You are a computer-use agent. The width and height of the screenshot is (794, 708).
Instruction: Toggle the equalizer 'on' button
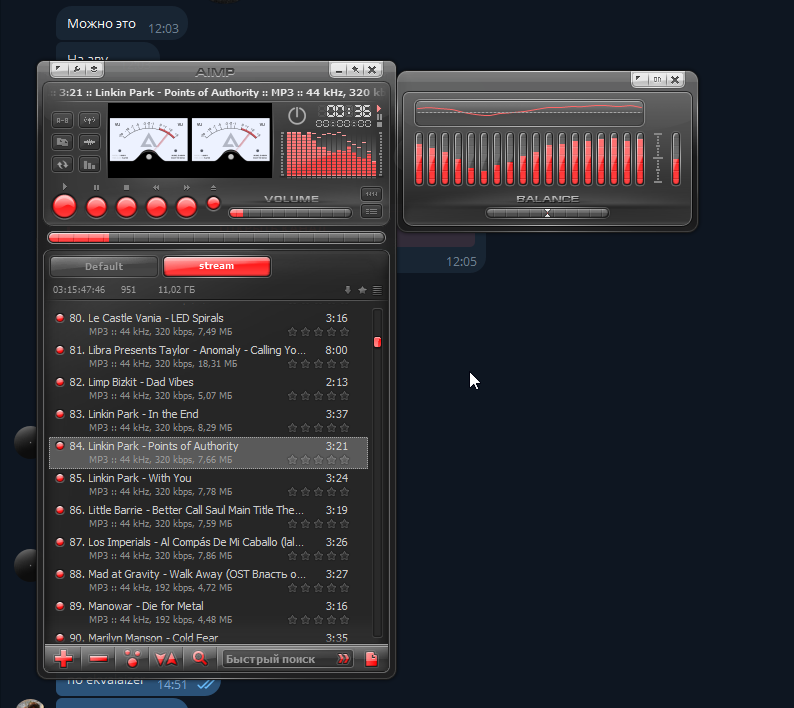tap(657, 79)
